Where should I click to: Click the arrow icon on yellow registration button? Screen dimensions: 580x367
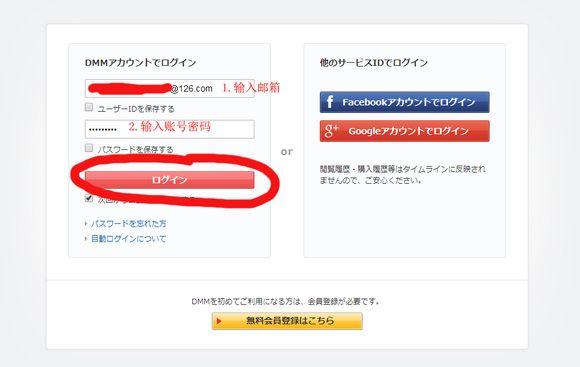tap(219, 321)
